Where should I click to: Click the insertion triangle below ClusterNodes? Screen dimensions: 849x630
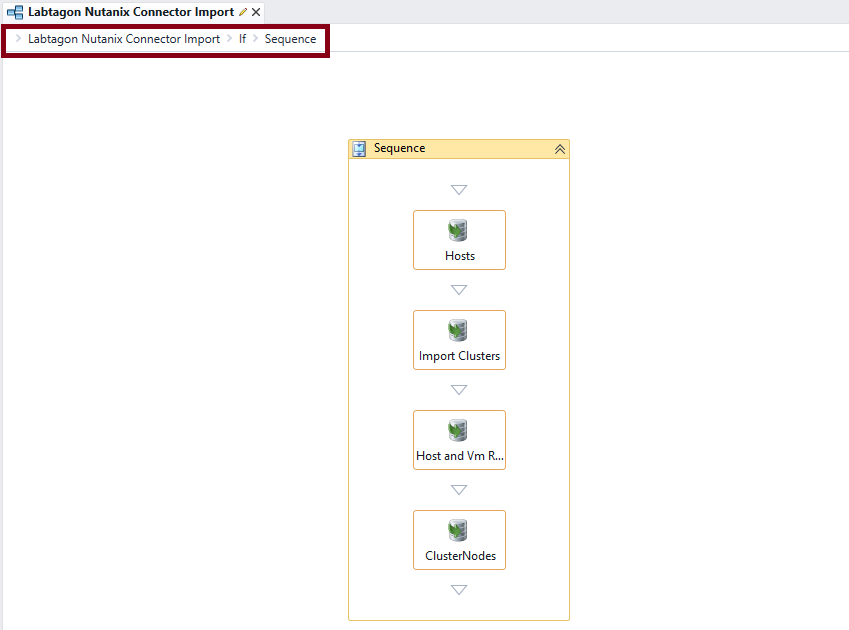(x=459, y=590)
